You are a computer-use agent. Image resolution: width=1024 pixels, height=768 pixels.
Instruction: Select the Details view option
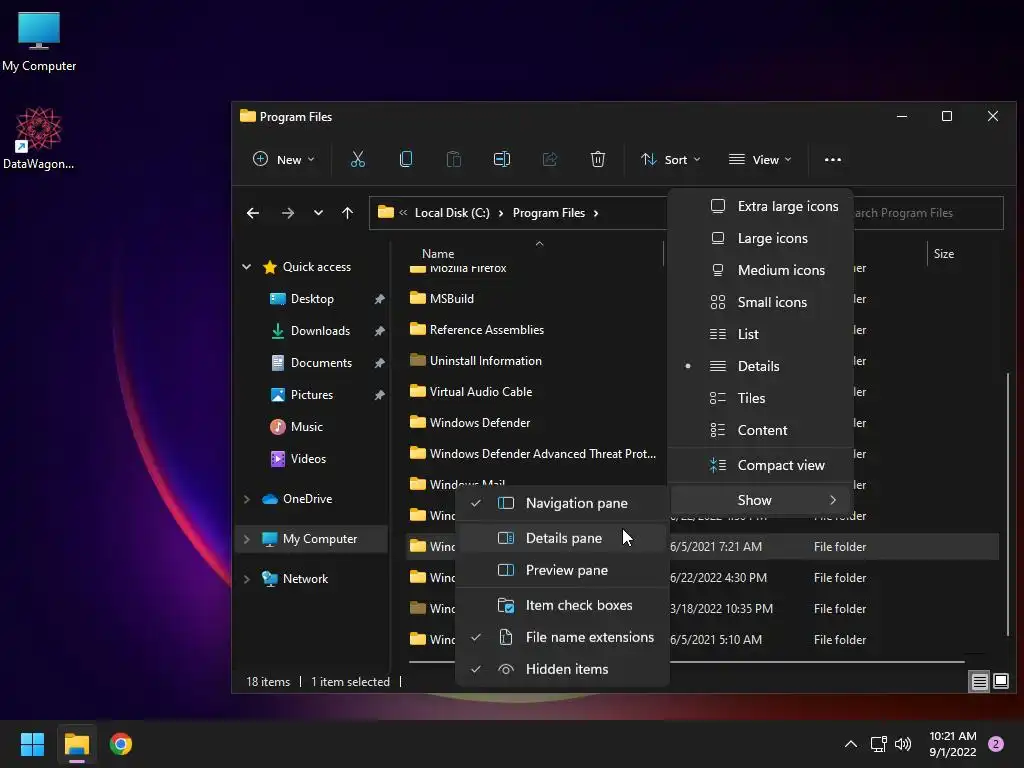(x=761, y=366)
